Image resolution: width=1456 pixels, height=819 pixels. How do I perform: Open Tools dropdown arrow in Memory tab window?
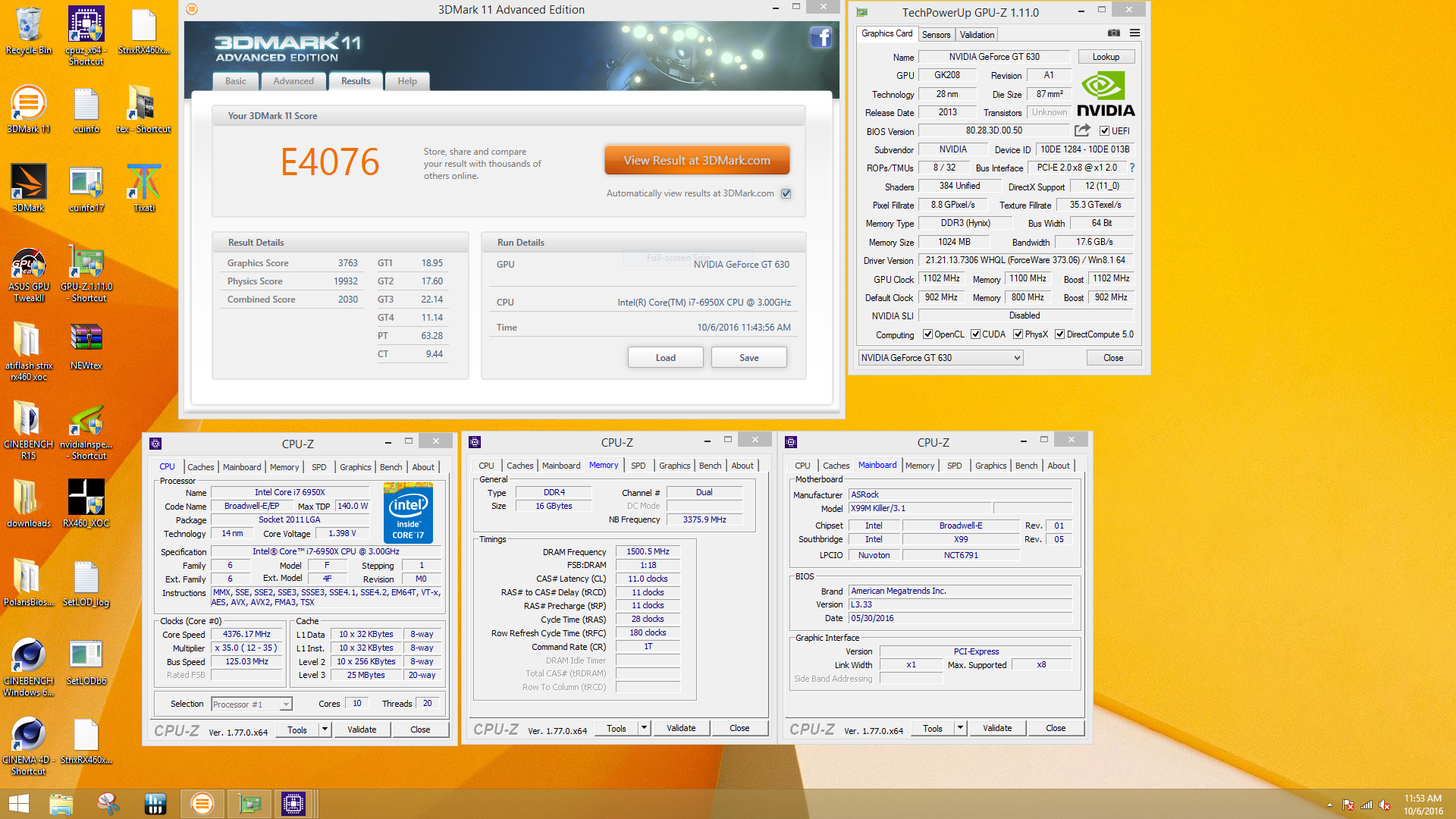pyautogui.click(x=644, y=728)
